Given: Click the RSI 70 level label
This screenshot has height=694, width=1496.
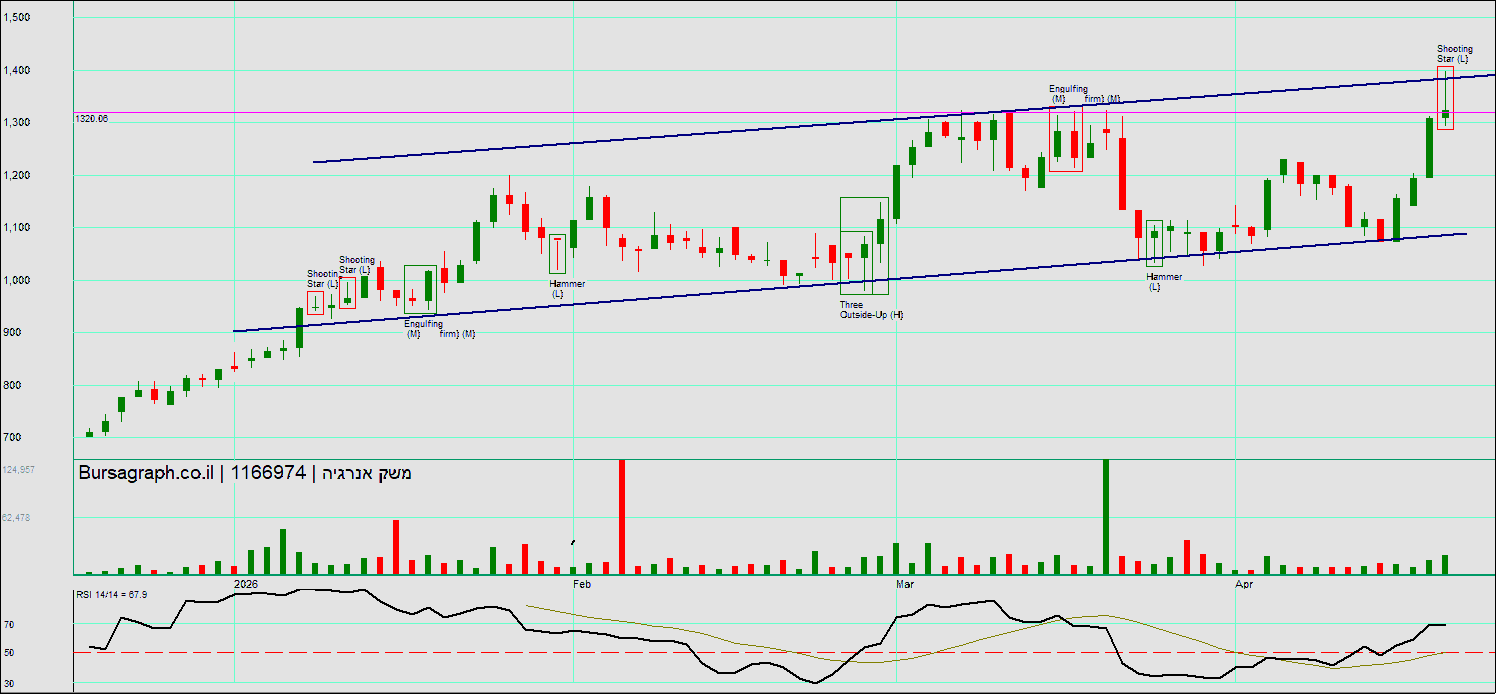Looking at the screenshot, I should tap(10, 624).
